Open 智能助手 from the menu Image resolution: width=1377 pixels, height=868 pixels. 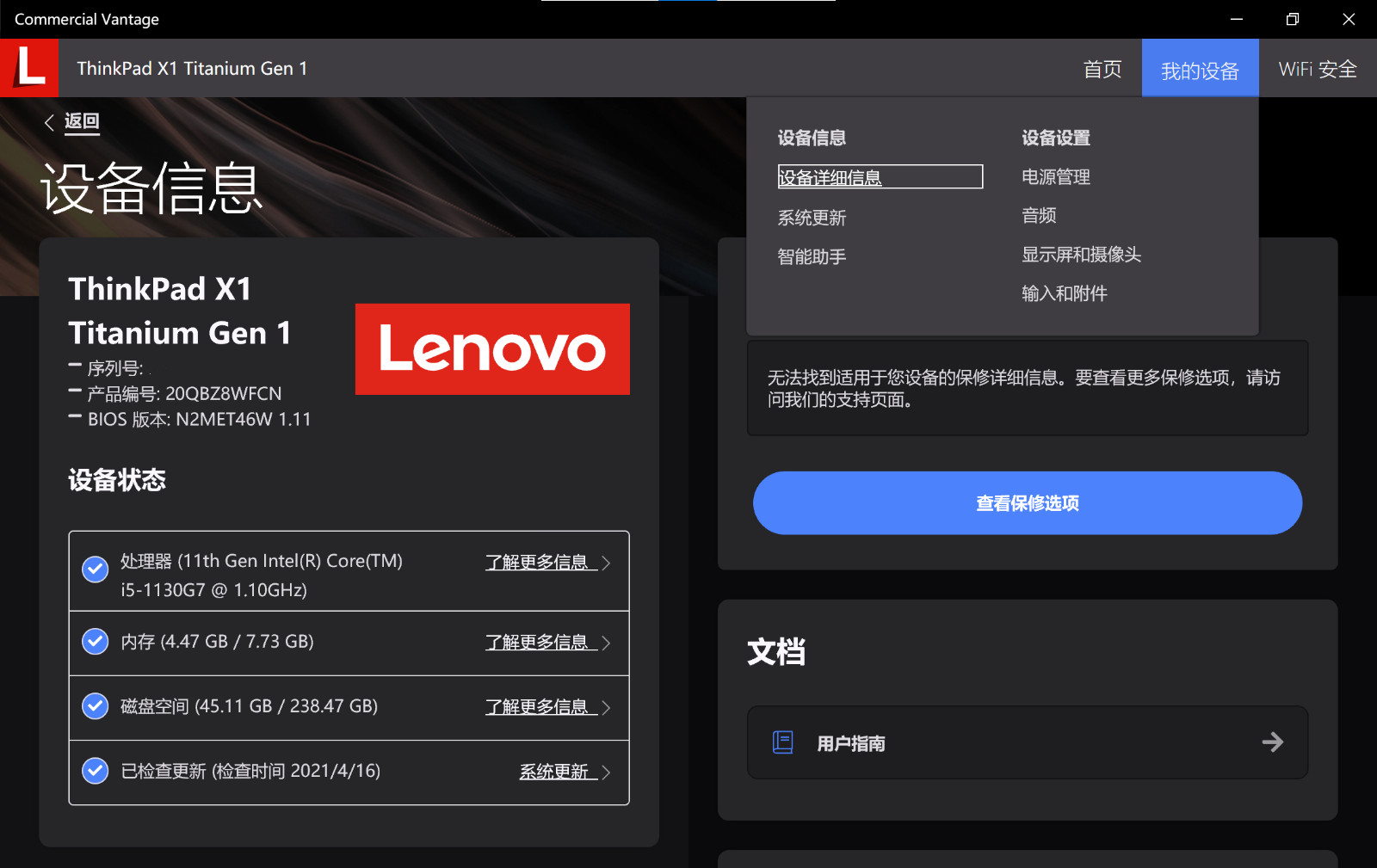click(812, 256)
